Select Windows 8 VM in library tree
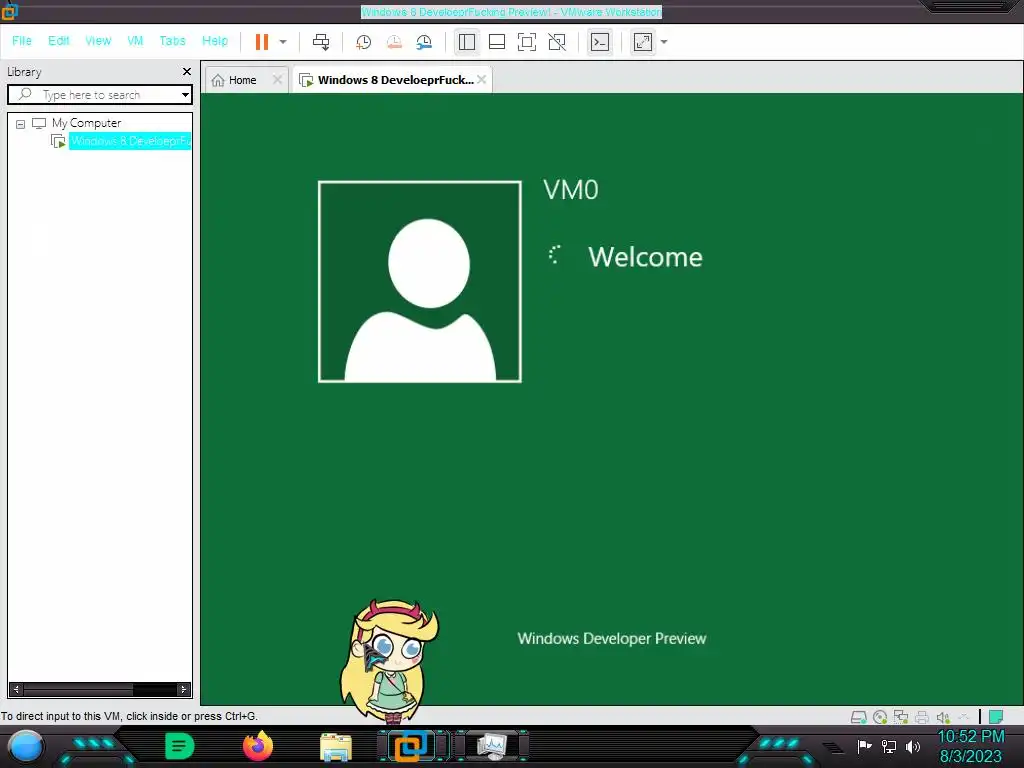This screenshot has width=1024, height=768. click(130, 141)
